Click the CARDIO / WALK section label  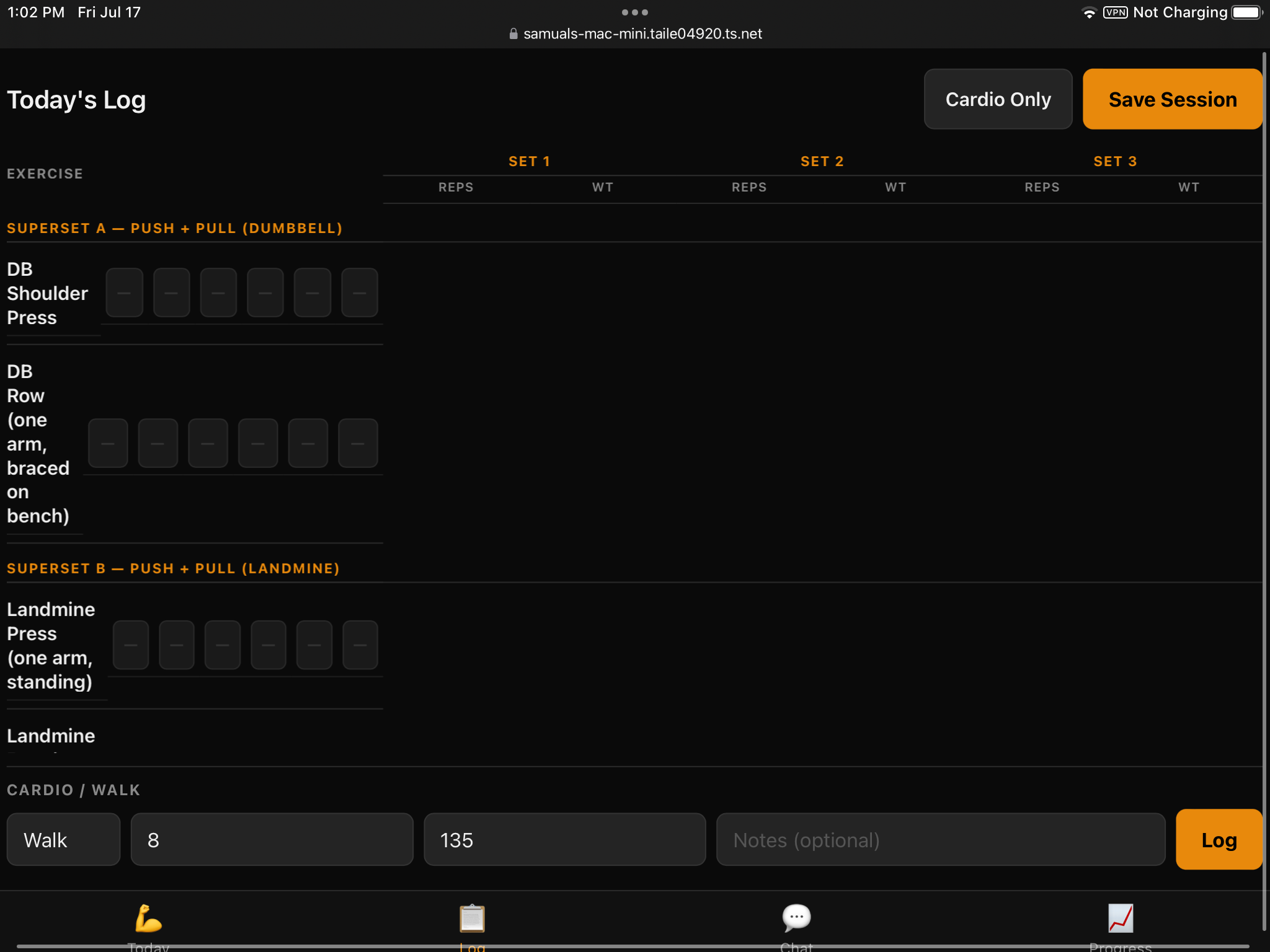point(74,790)
